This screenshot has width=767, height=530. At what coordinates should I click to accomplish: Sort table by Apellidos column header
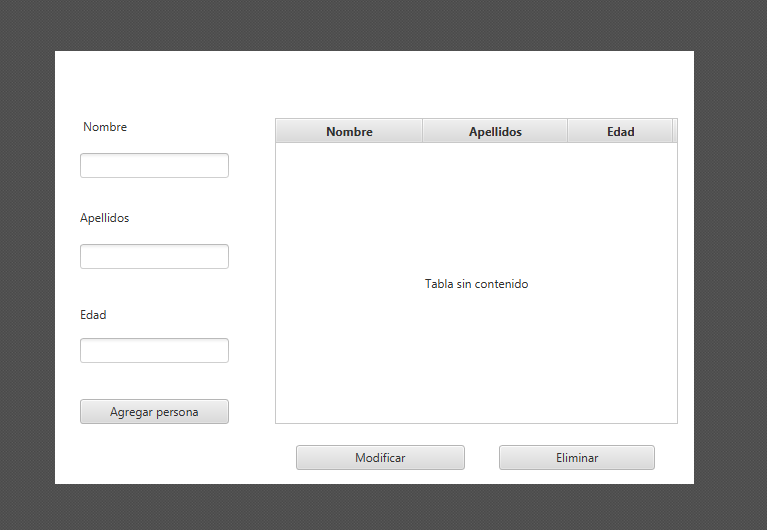(495, 131)
